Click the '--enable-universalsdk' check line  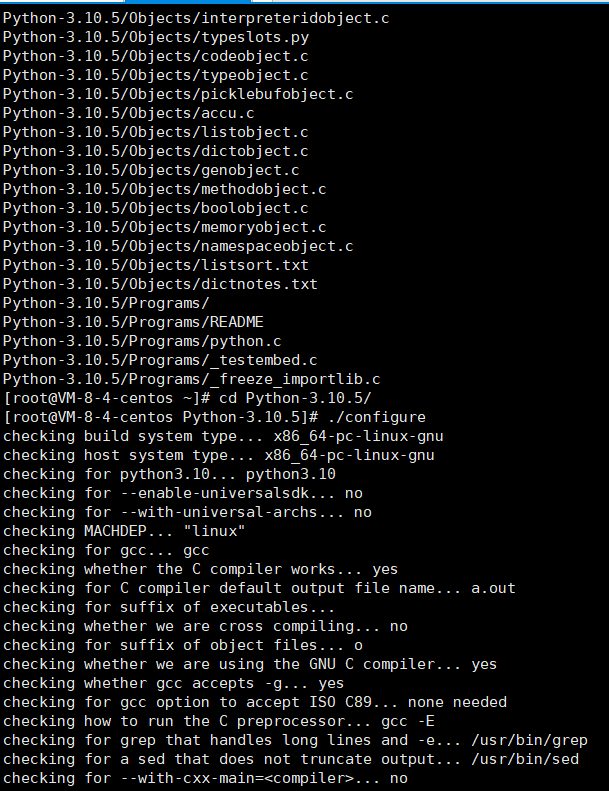(x=182, y=493)
